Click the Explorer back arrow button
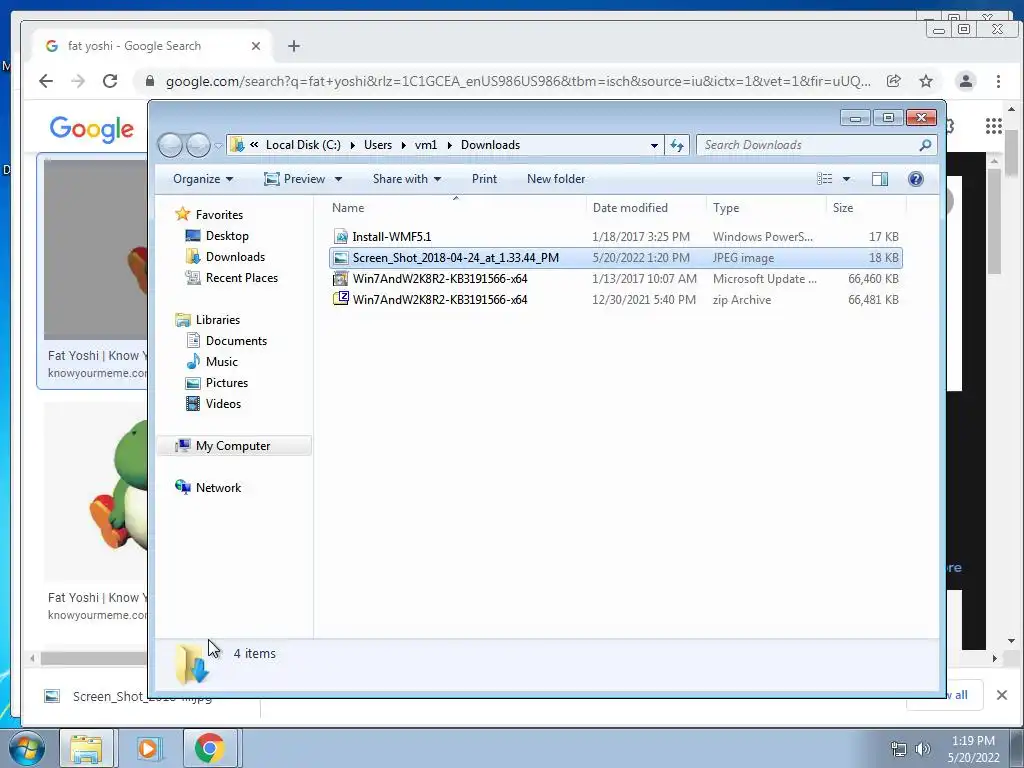 pyautogui.click(x=170, y=145)
